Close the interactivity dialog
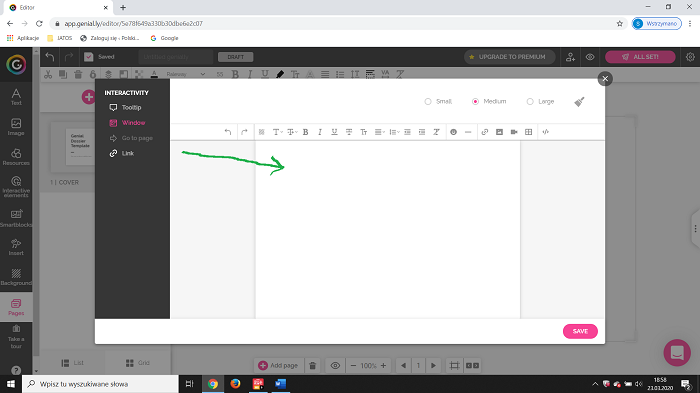 [605, 79]
